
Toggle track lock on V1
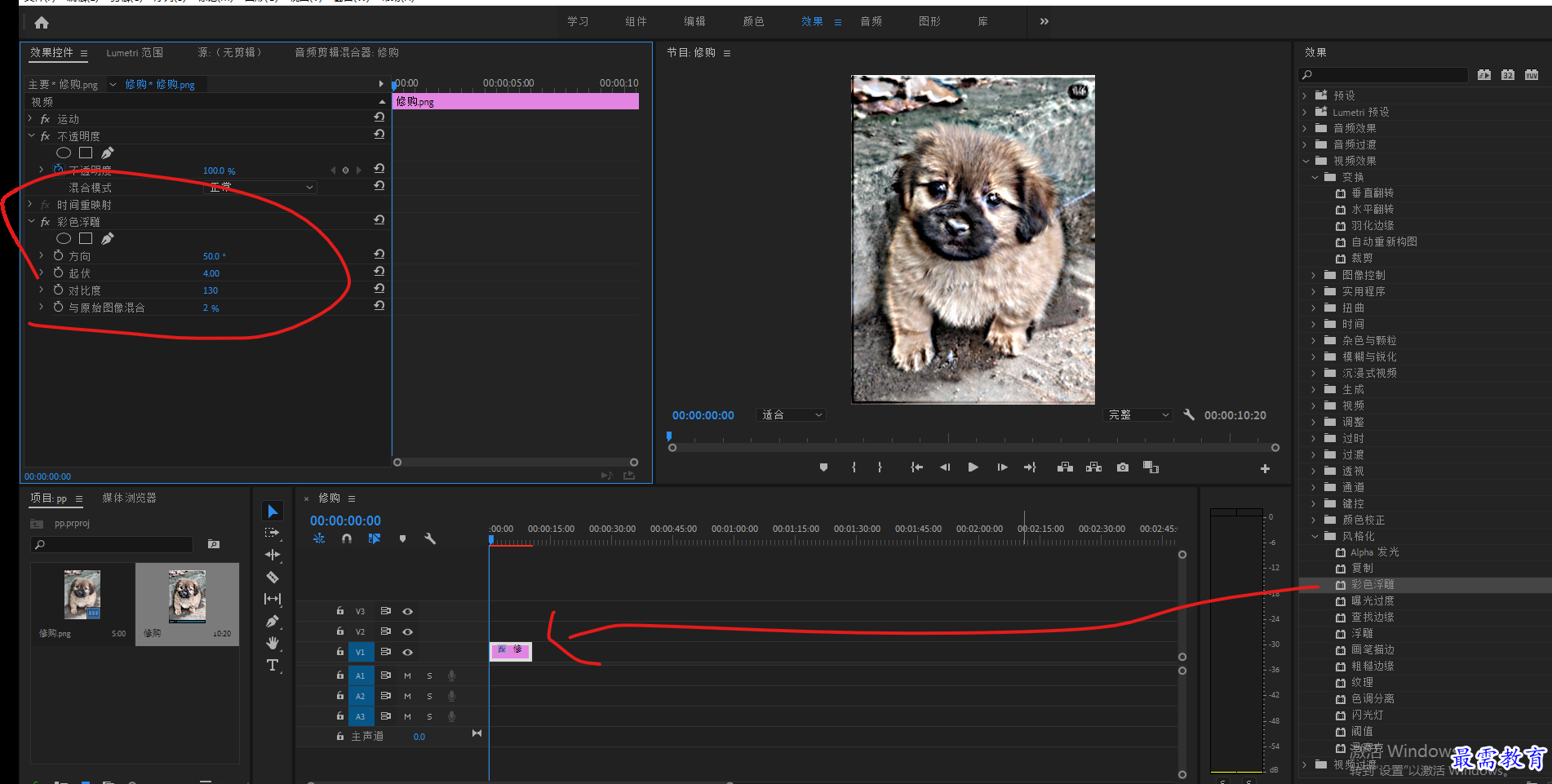coord(340,651)
